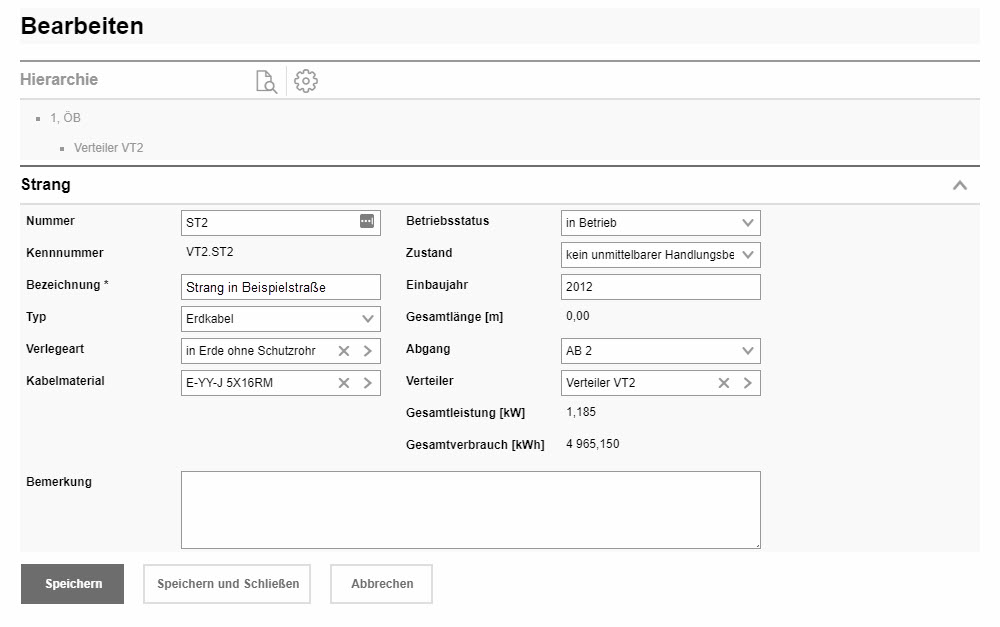Viewport: 1000px width, 627px height.
Task: Open Verlegeart details with arrow icon
Action: 367,351
